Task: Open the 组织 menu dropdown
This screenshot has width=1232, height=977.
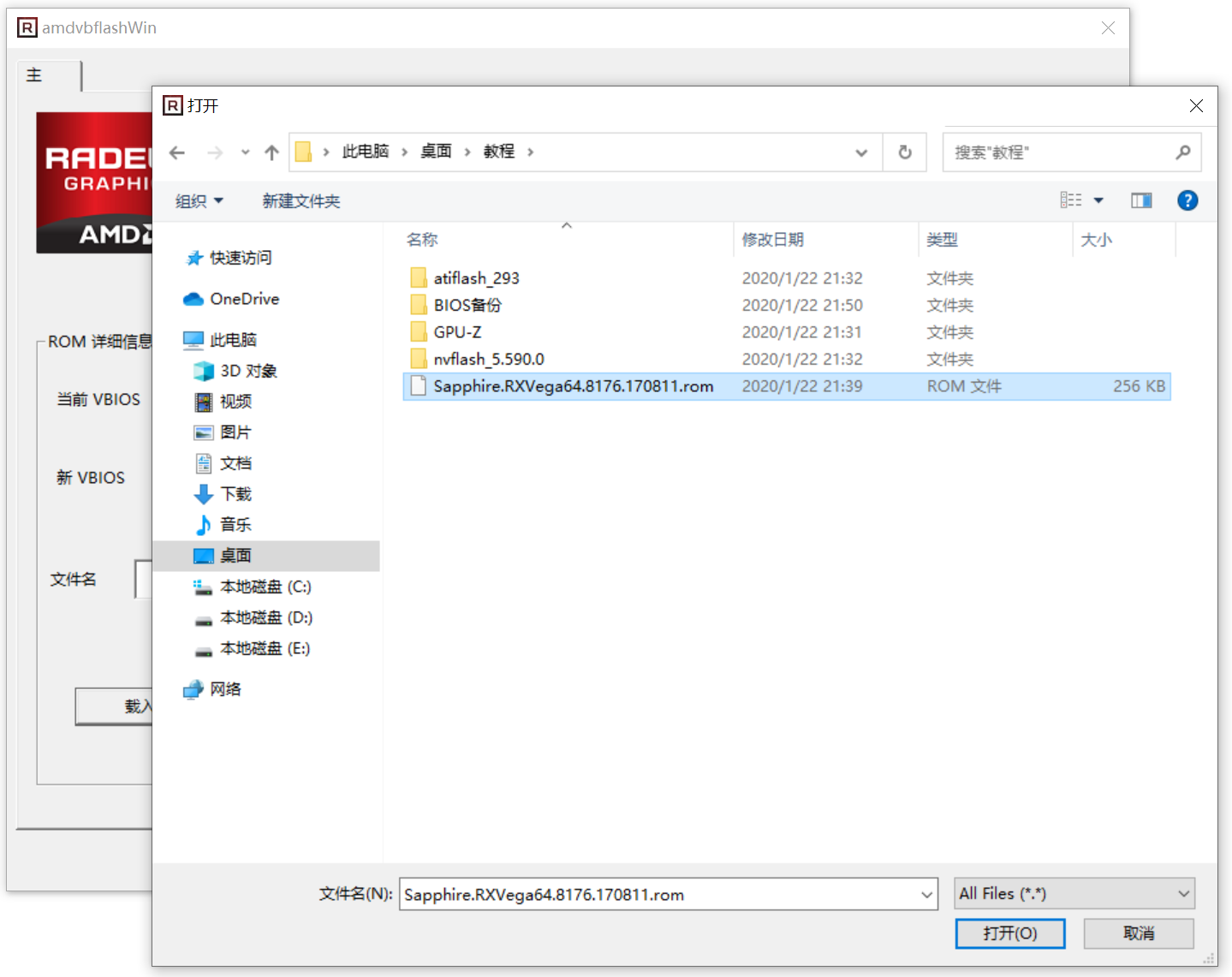Action: (199, 201)
